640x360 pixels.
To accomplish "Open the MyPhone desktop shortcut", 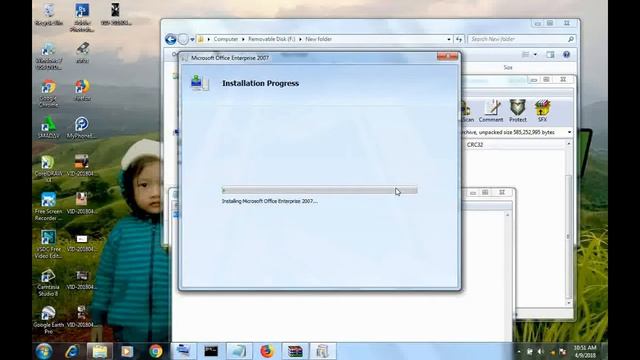I will coord(82,127).
